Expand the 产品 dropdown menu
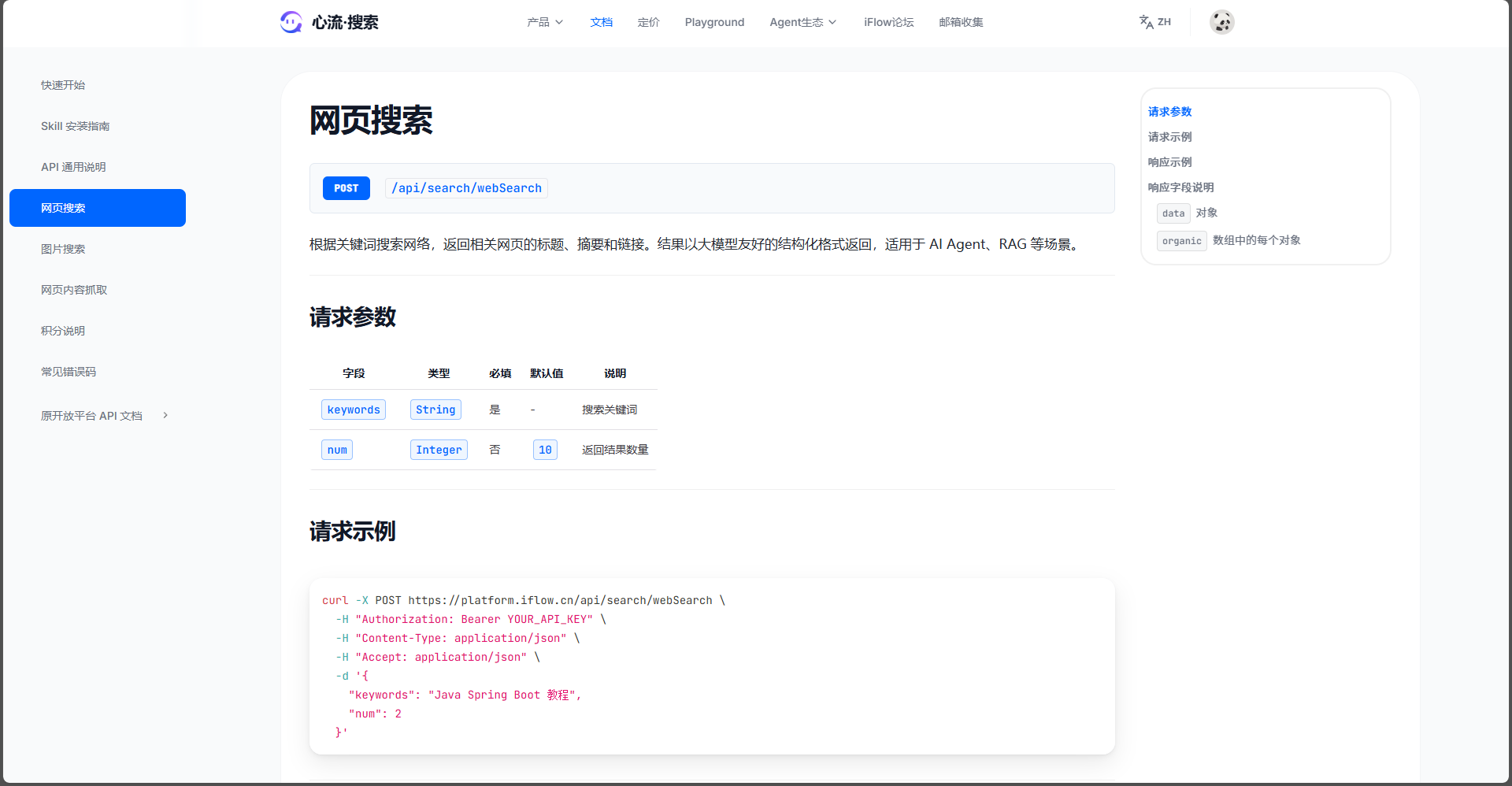The width and height of the screenshot is (1512, 786). [545, 22]
